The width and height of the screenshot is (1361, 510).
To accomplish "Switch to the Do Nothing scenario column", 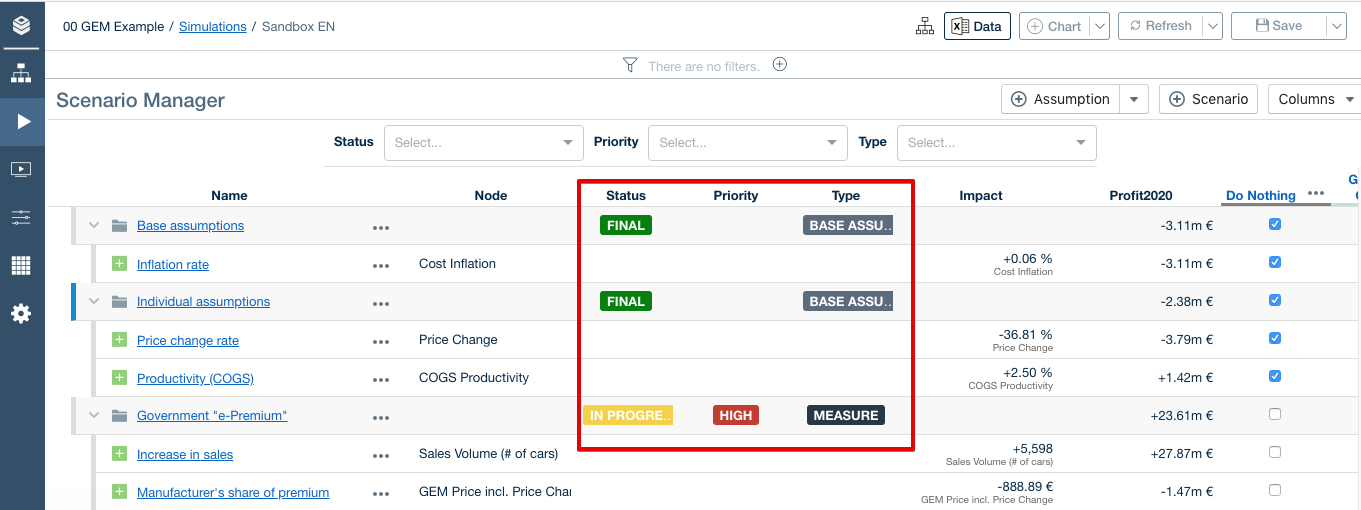I will click(x=1260, y=196).
